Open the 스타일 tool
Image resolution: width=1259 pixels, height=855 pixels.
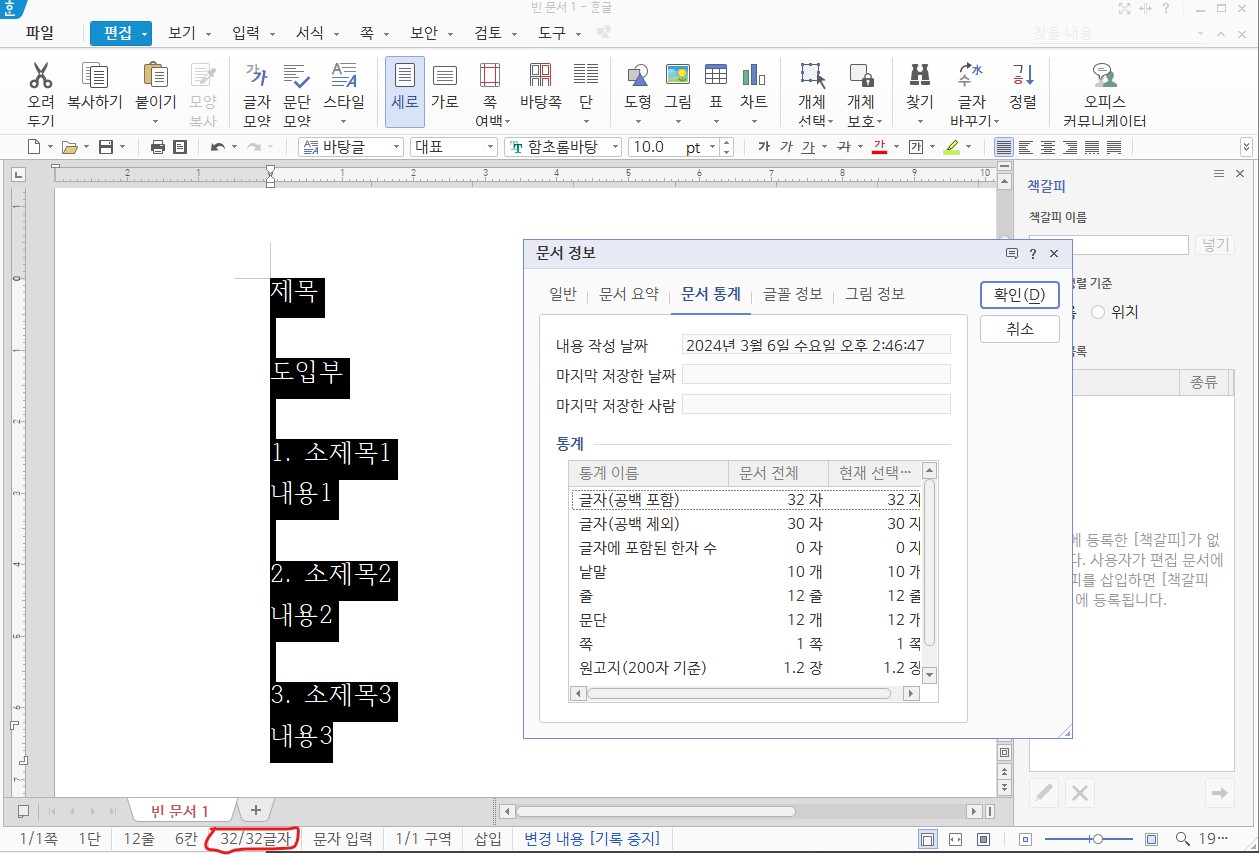click(345, 92)
